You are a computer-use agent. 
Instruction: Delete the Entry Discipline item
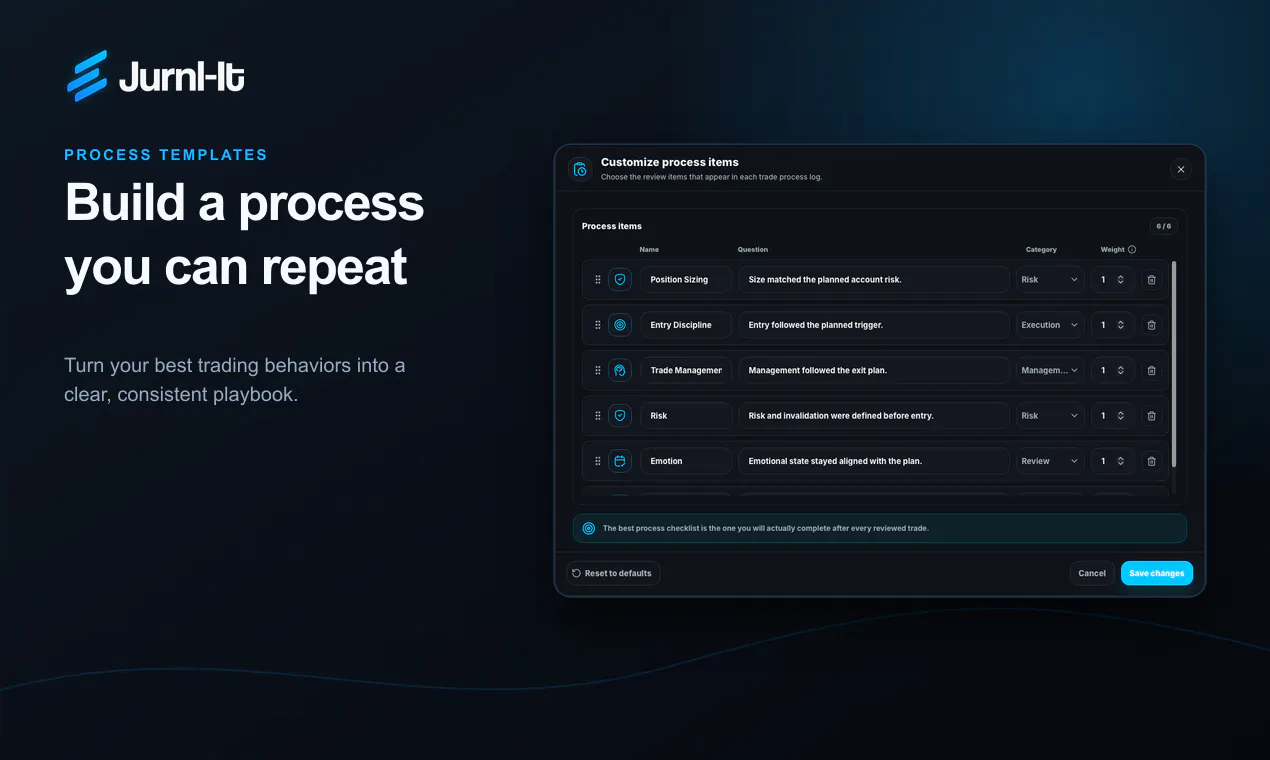tap(1151, 325)
